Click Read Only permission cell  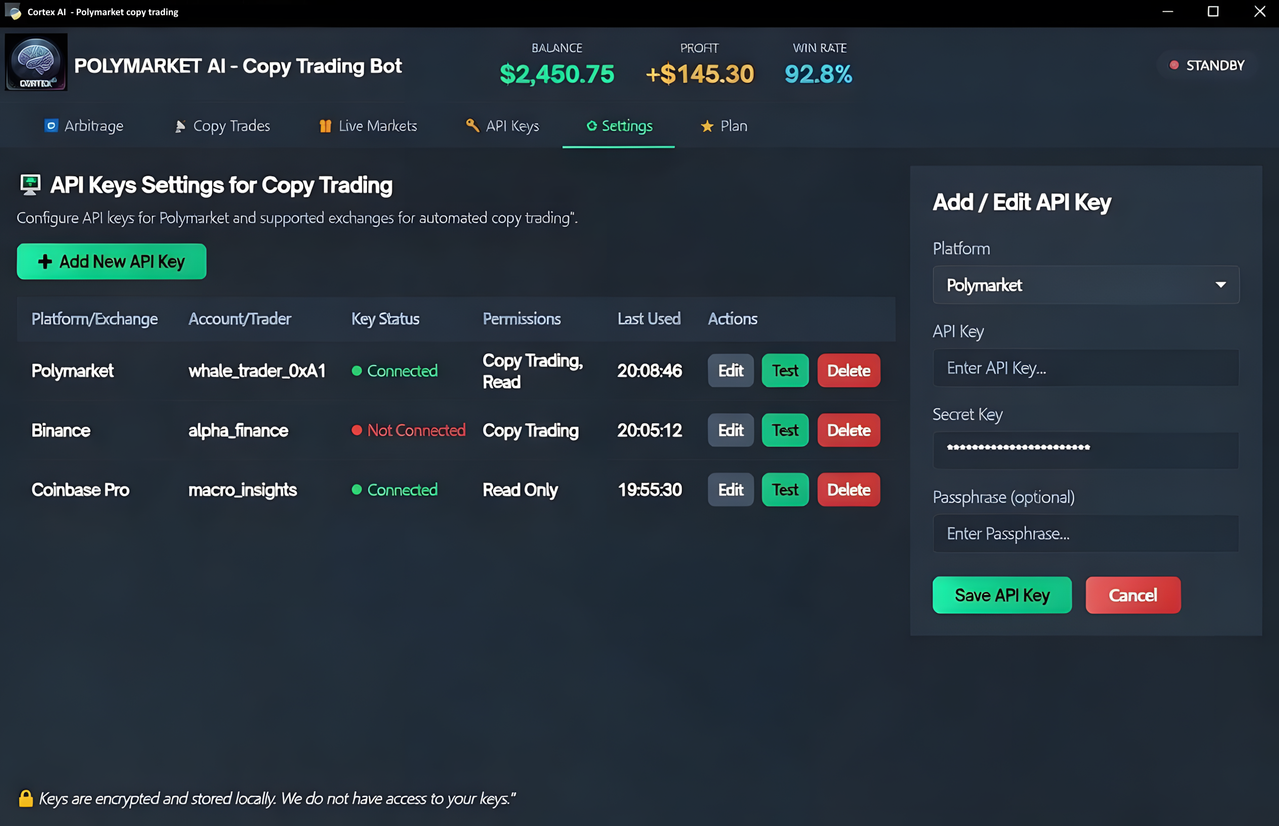tap(520, 490)
